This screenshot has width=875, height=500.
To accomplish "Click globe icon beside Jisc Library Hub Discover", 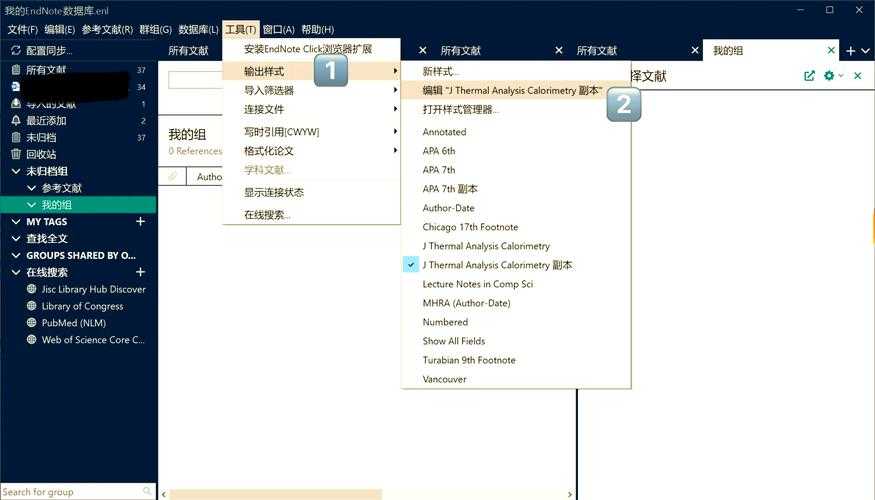I will pos(32,289).
